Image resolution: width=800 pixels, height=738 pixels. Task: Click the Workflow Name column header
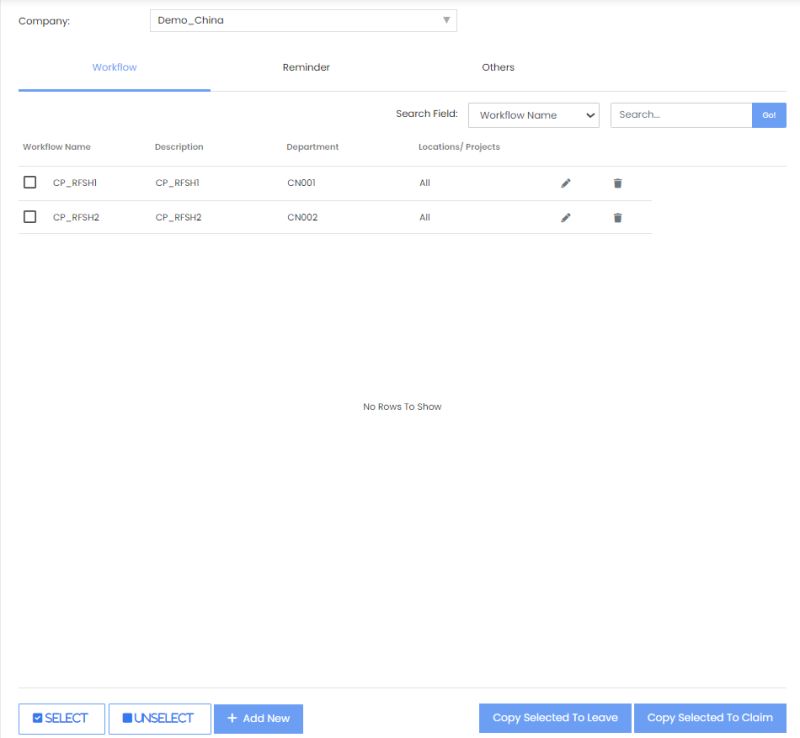57,147
